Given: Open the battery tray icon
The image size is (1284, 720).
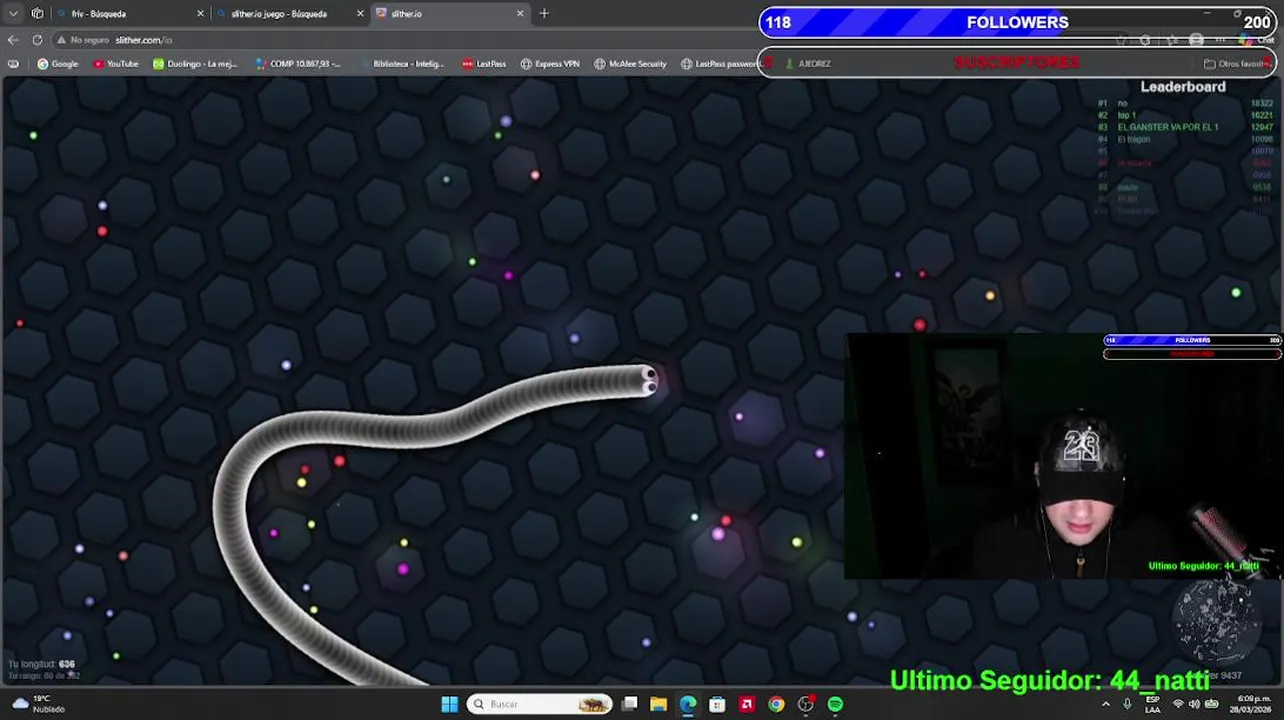Looking at the screenshot, I should (1213, 704).
